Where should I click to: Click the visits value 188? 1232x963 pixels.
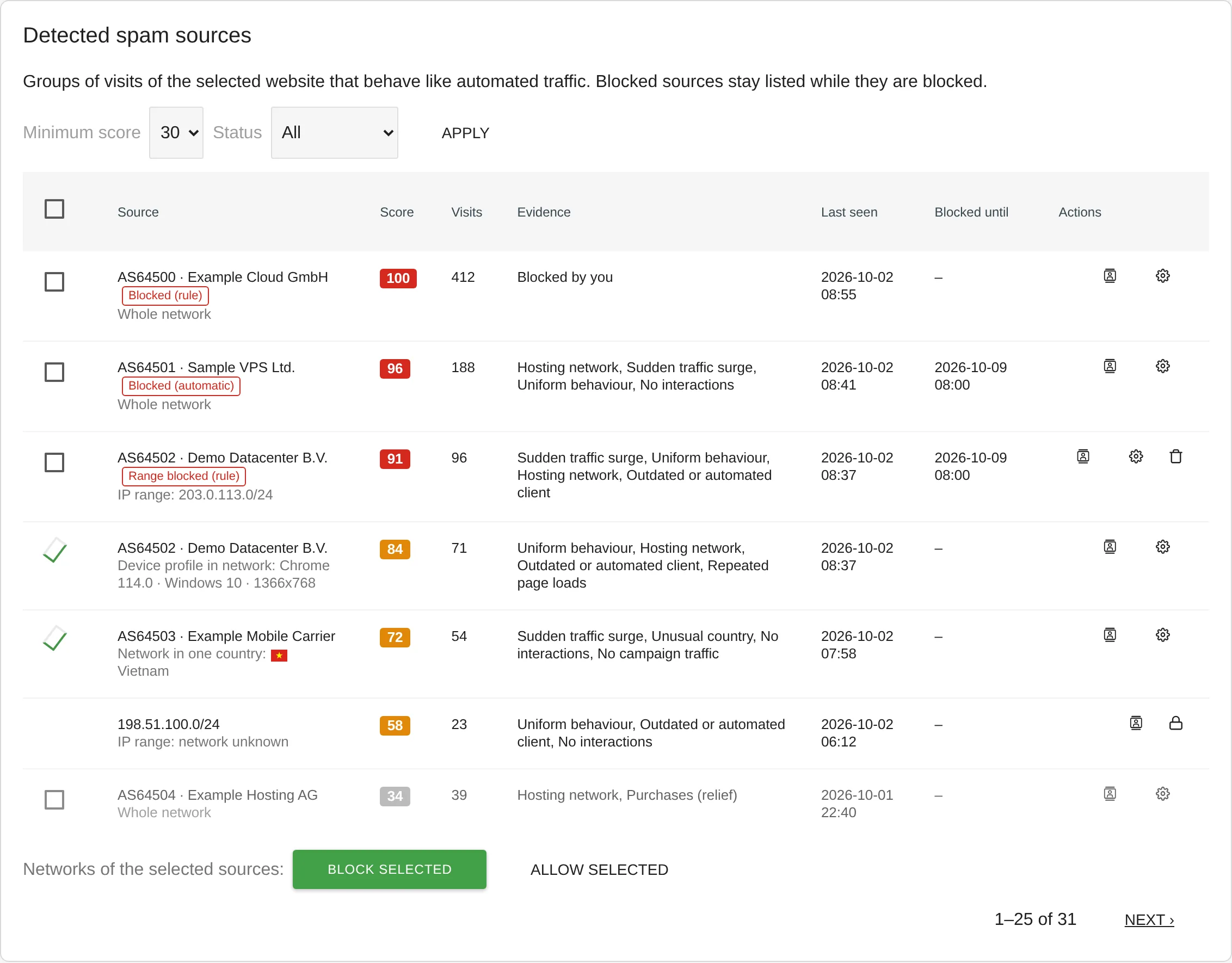pyautogui.click(x=463, y=367)
